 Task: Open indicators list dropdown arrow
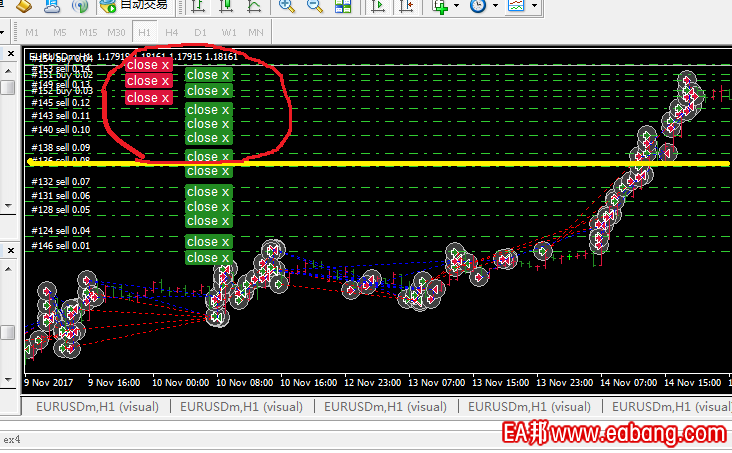tap(459, 7)
